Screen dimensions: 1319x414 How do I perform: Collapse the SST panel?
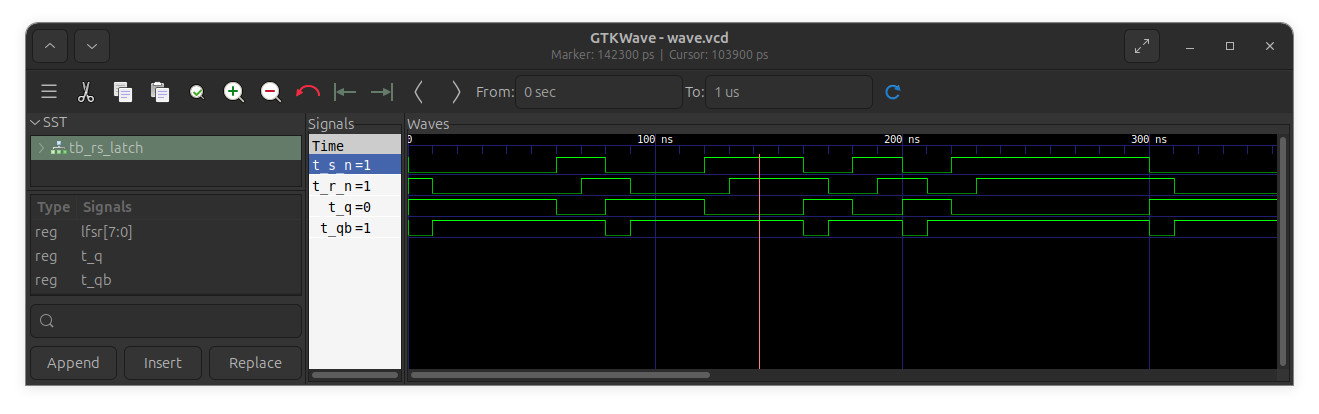point(35,122)
